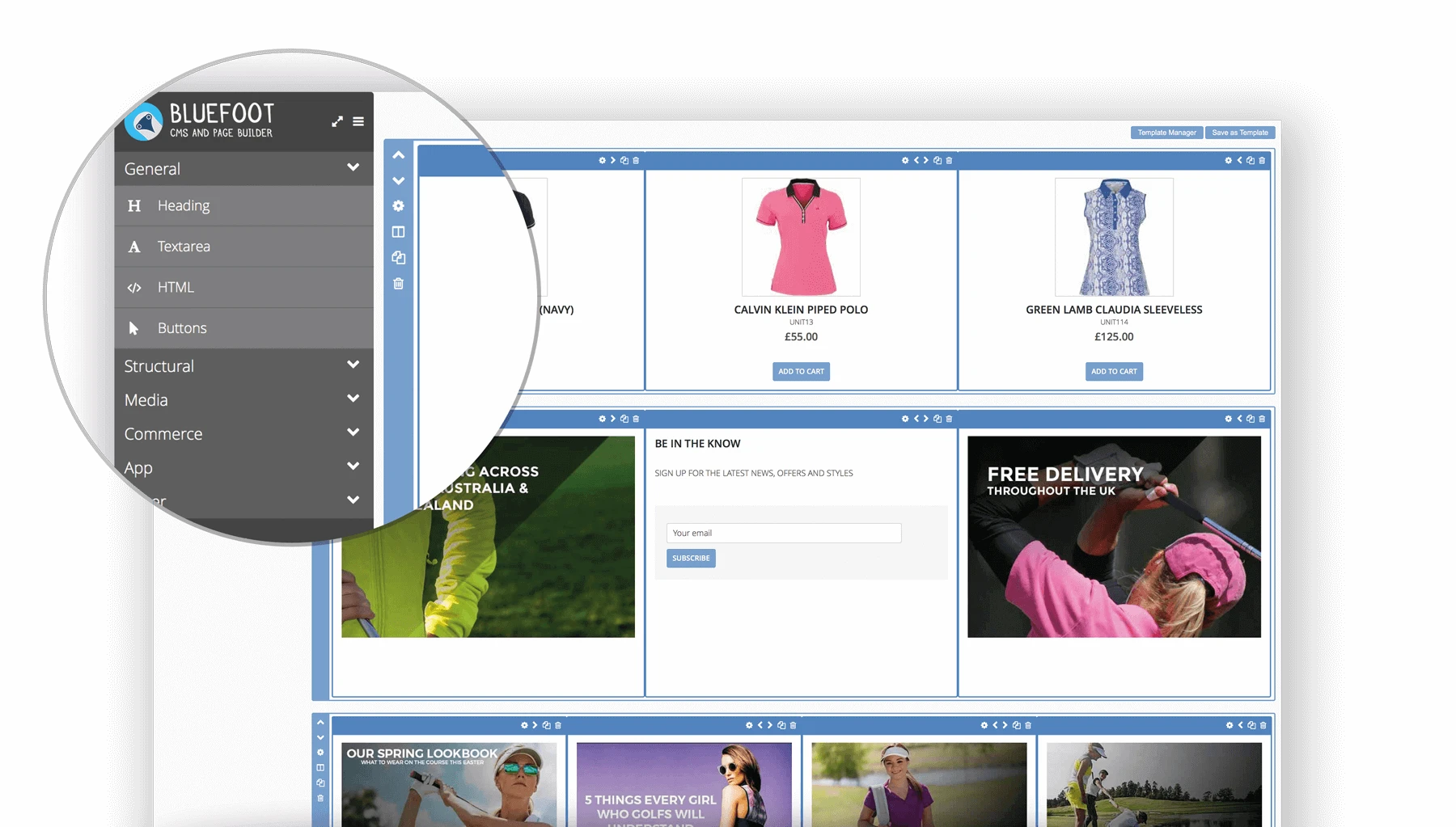Expand the Commerce category
The width and height of the screenshot is (1456, 827).
tap(353, 432)
